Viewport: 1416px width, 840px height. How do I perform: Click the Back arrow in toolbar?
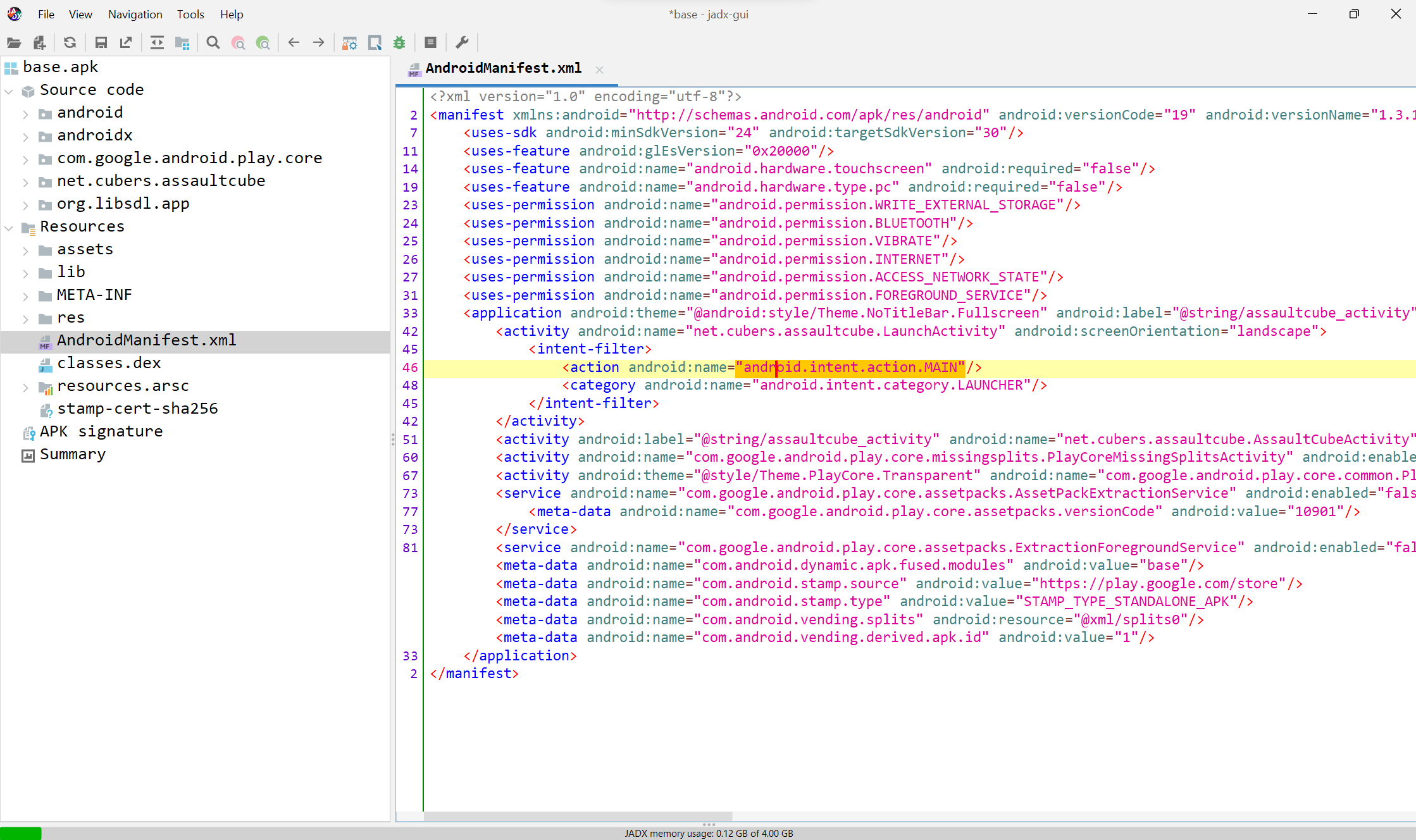coord(294,43)
